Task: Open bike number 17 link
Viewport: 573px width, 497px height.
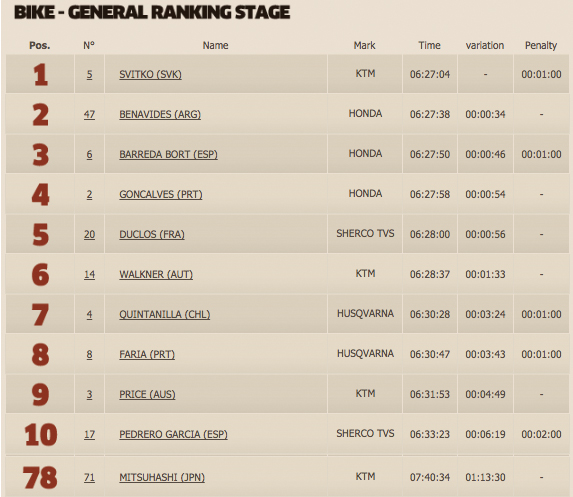Action: click(x=89, y=434)
